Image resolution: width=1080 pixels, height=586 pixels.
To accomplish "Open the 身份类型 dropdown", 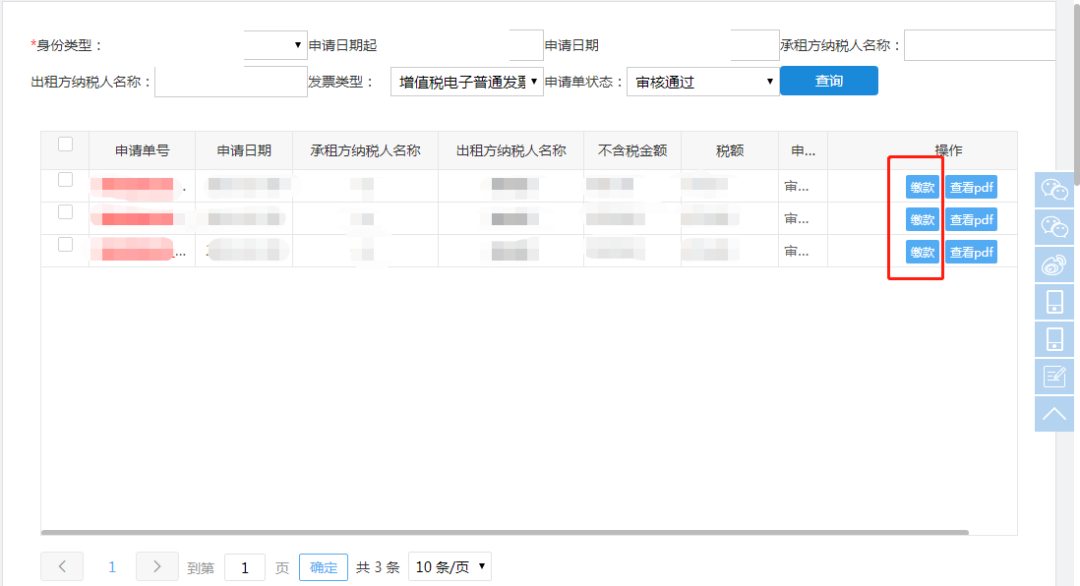I will (x=276, y=45).
